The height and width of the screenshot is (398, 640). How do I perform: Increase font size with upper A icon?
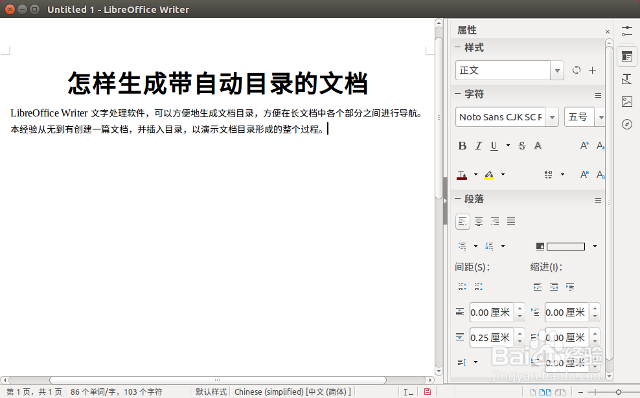point(584,146)
